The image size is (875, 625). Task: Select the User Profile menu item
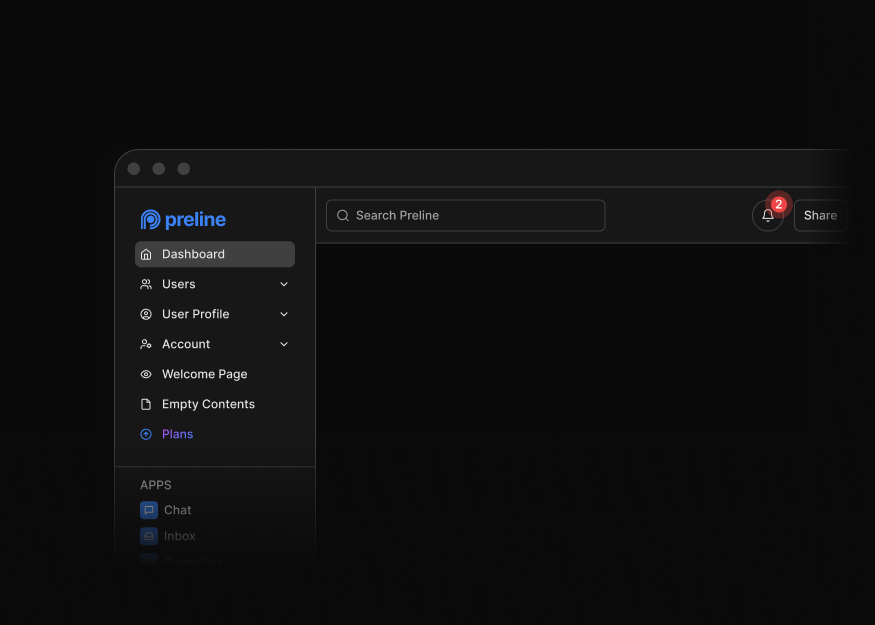coord(215,314)
